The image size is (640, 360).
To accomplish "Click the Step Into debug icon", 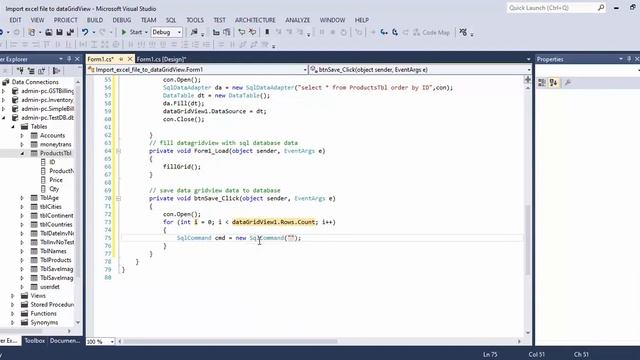I will (384, 32).
